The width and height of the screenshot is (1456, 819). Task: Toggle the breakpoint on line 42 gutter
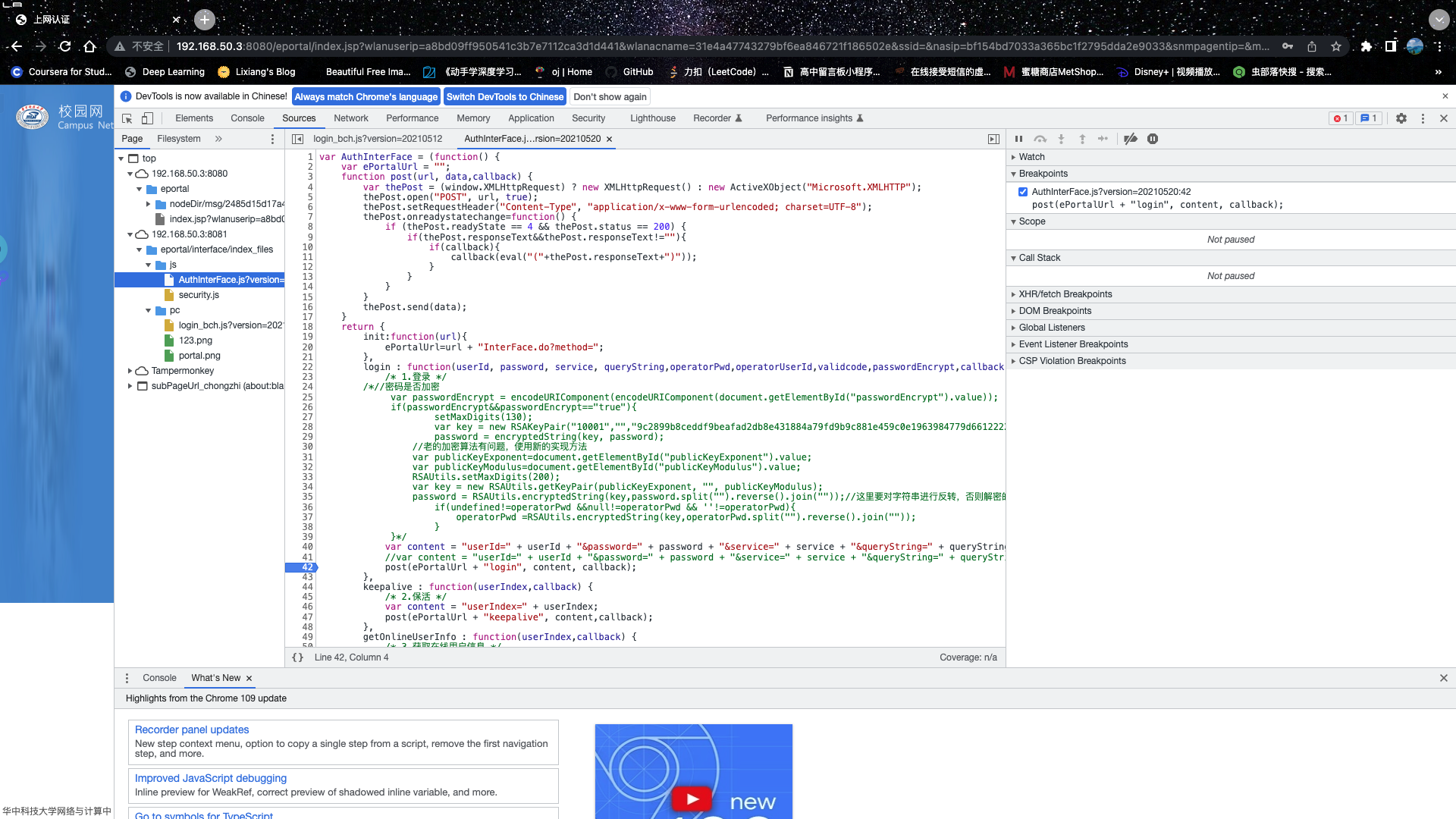(306, 567)
